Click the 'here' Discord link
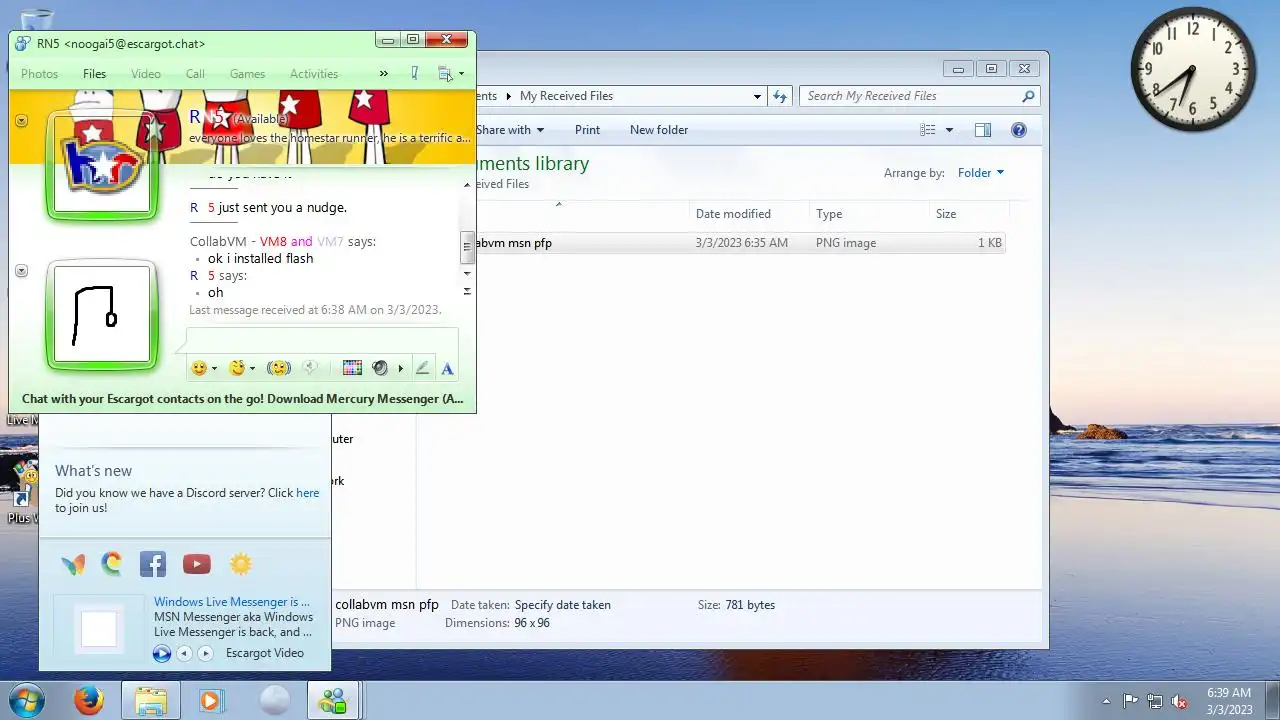The image size is (1280, 720). click(x=307, y=493)
